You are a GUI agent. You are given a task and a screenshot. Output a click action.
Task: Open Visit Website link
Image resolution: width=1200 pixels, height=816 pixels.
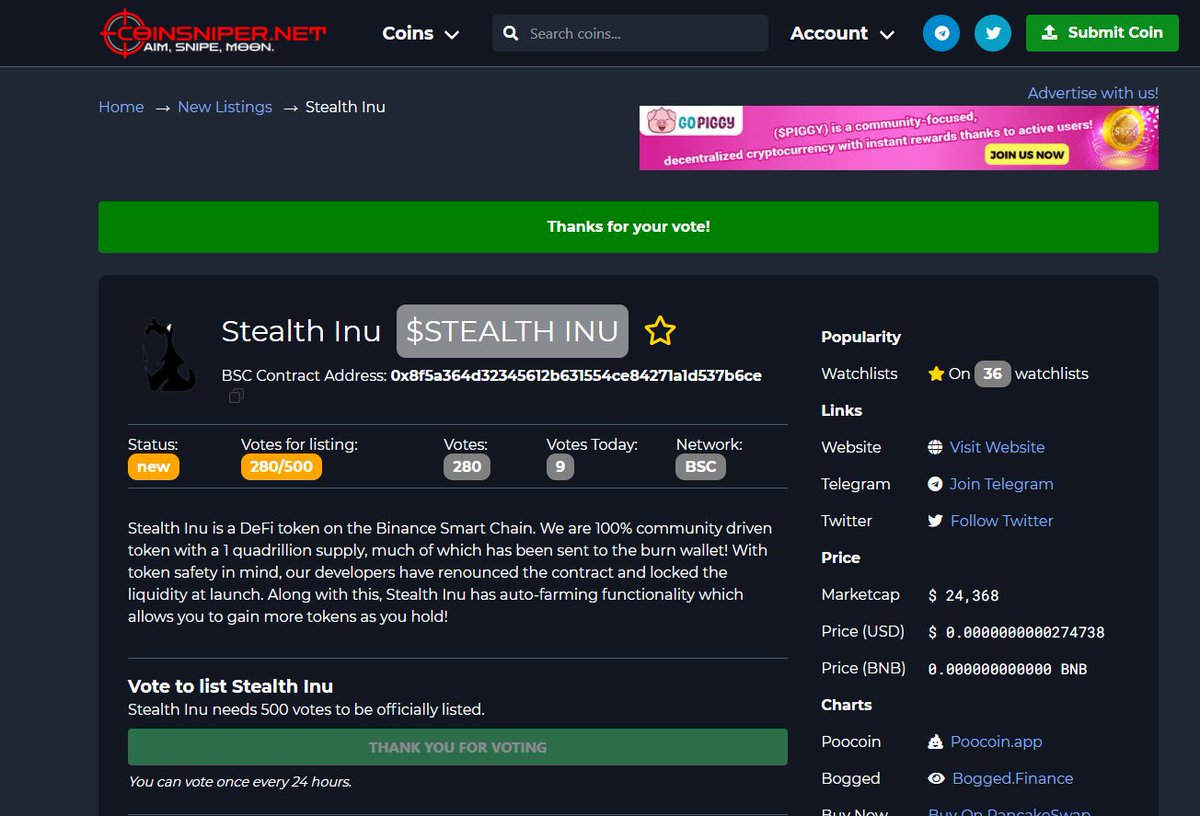coord(997,447)
